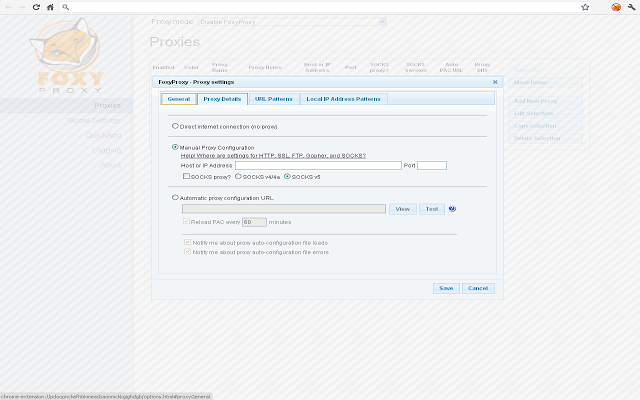Open the browser wrench settings menu
Screen dimensions: 640x400
631,7
